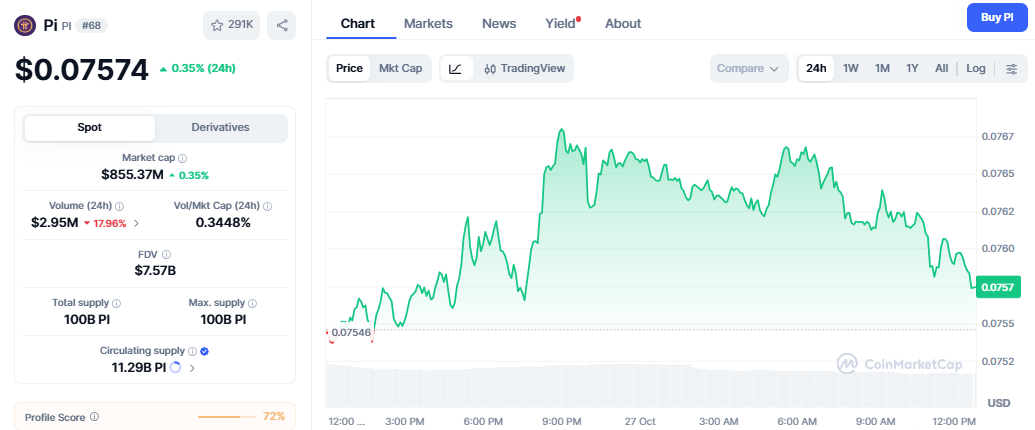Click the 0.0767 y-axis label

(x=997, y=137)
